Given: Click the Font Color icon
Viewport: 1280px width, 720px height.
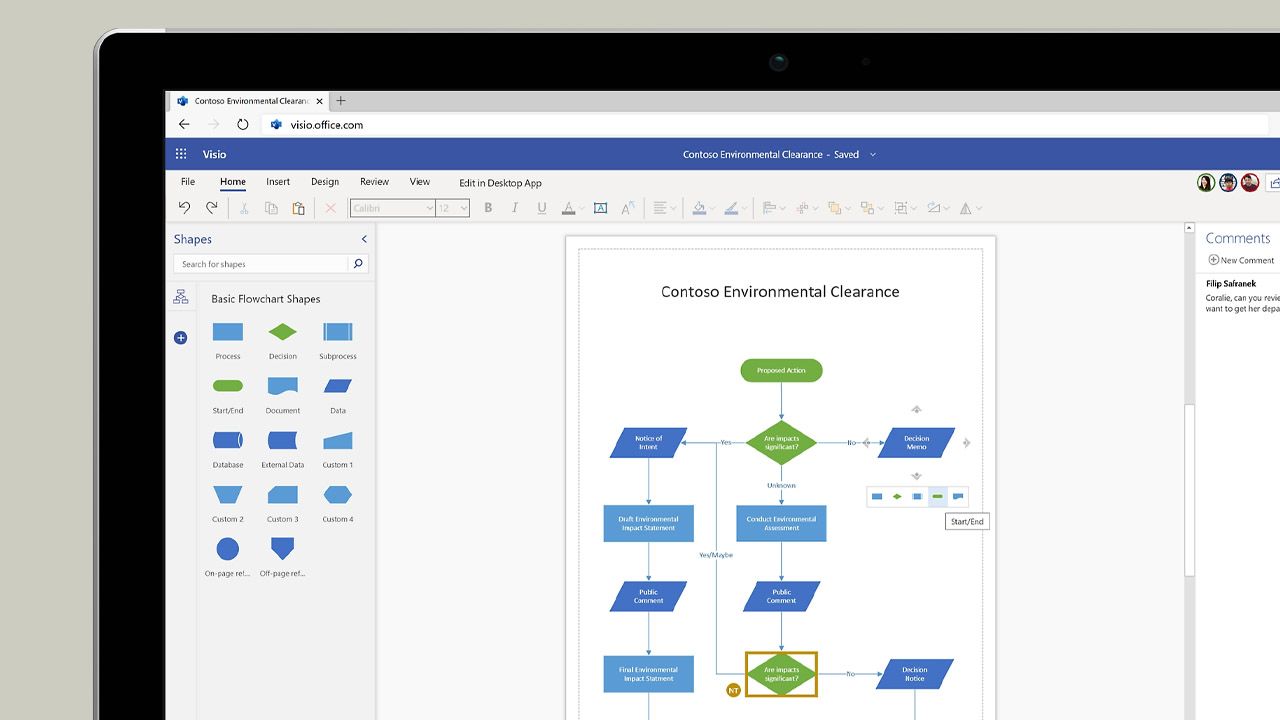Looking at the screenshot, I should (x=568, y=208).
